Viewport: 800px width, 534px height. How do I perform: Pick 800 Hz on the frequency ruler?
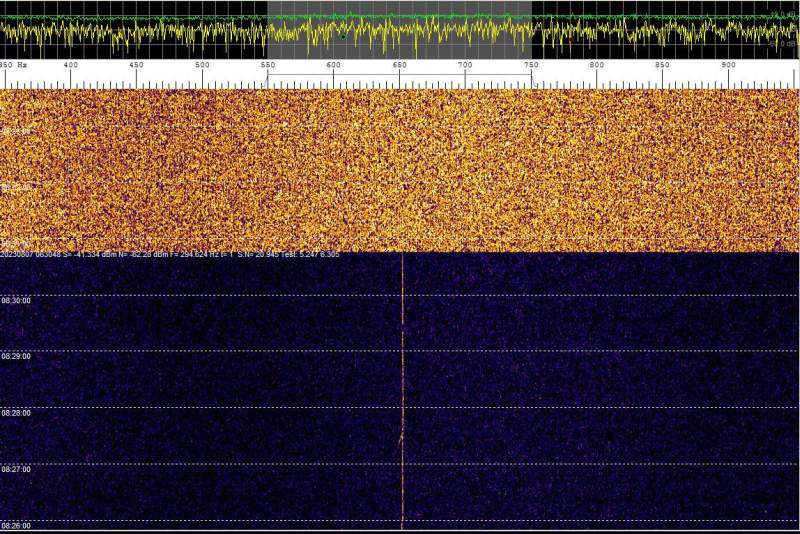[x=597, y=66]
